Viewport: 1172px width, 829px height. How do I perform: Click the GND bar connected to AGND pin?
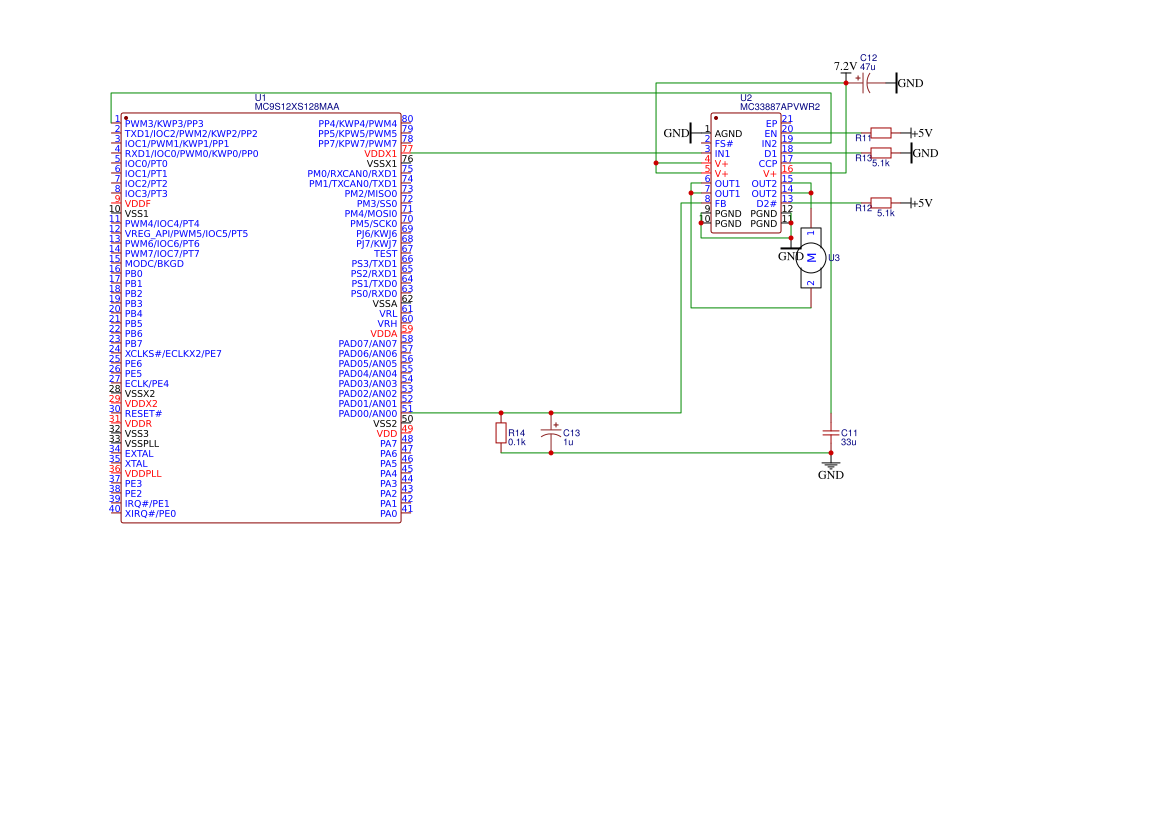point(691,133)
